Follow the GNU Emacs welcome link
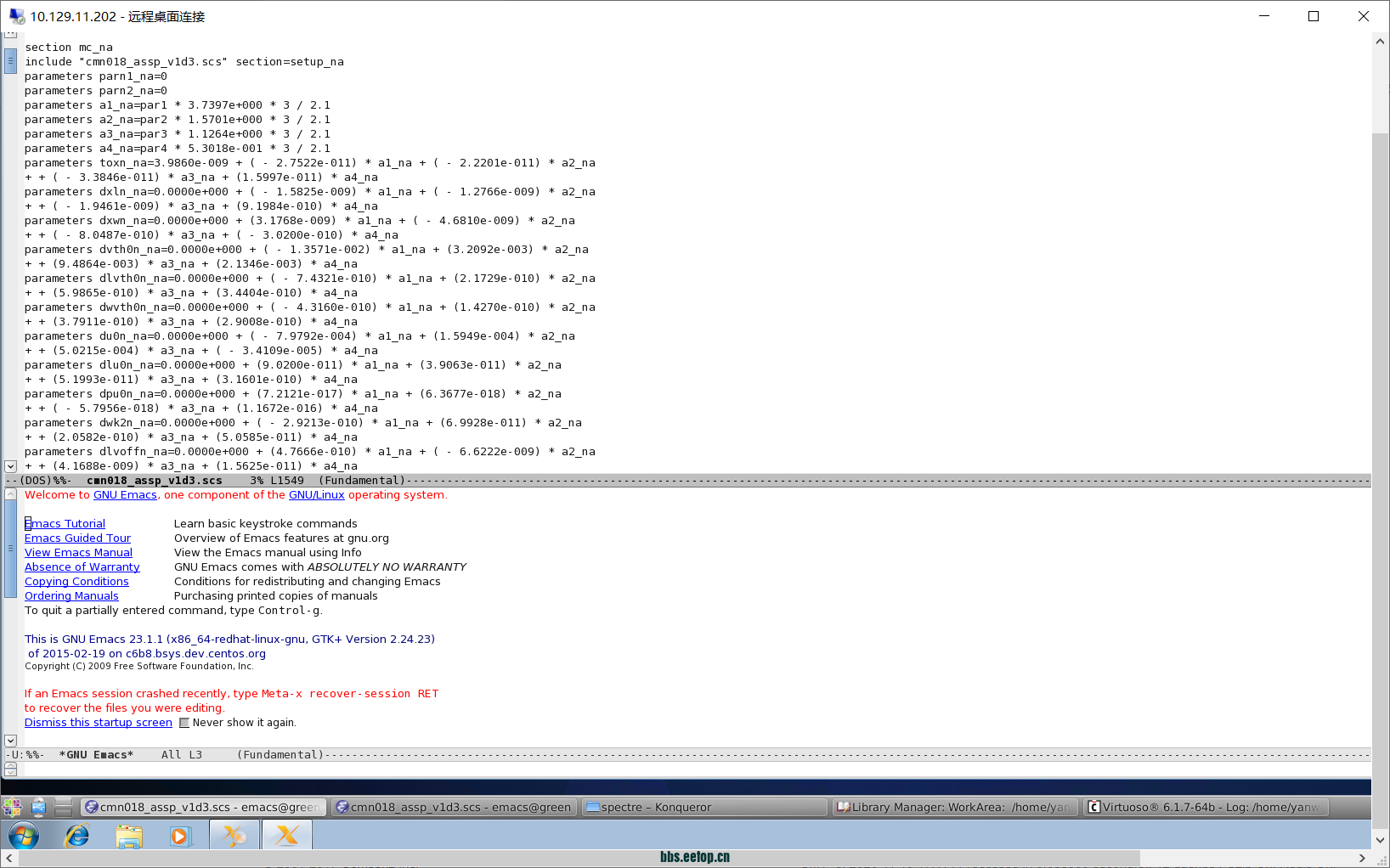 pyautogui.click(x=125, y=495)
